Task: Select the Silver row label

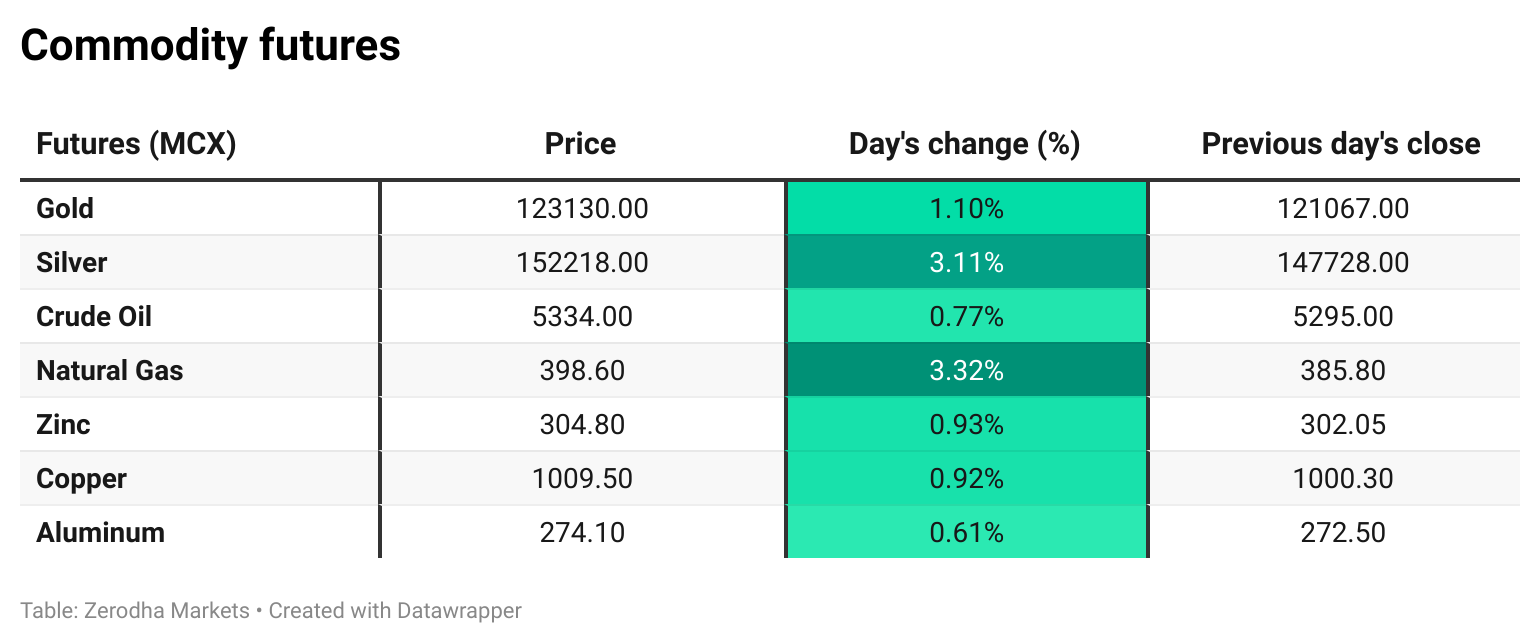Action: pos(71,263)
